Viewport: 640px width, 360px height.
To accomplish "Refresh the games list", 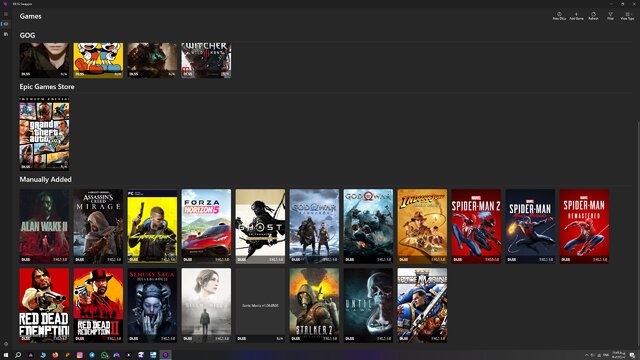I will tap(593, 16).
